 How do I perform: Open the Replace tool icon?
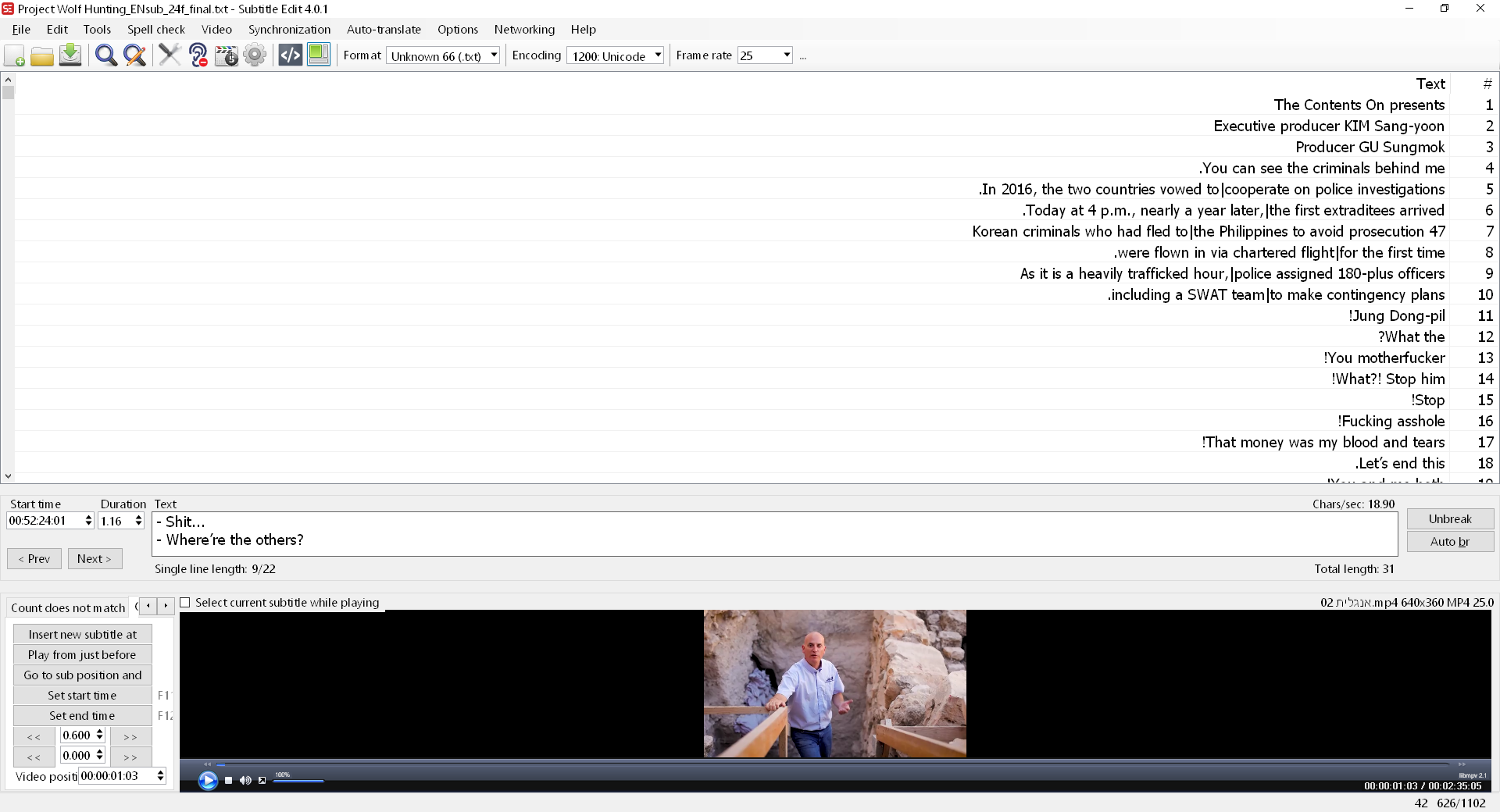tap(134, 55)
